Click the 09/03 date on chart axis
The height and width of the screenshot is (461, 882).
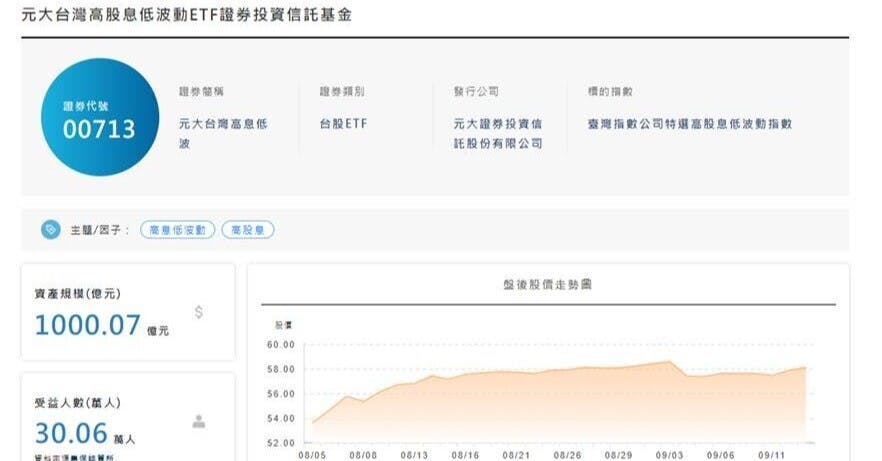pyautogui.click(x=671, y=454)
